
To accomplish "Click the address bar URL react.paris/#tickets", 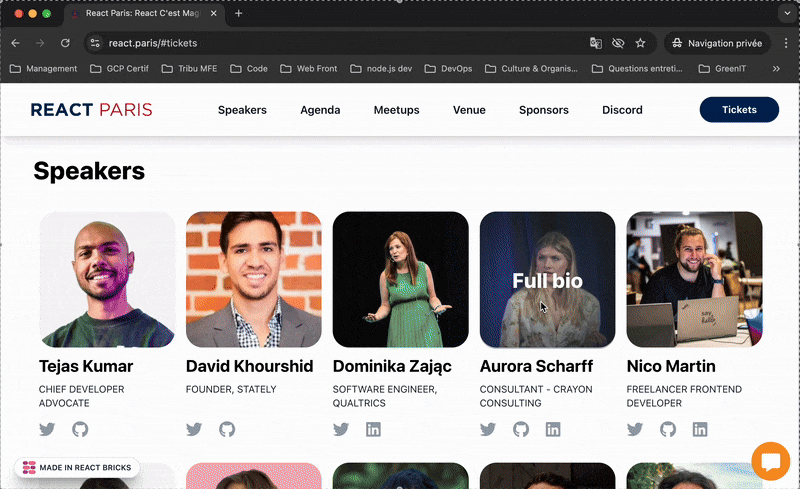I will [x=153, y=43].
